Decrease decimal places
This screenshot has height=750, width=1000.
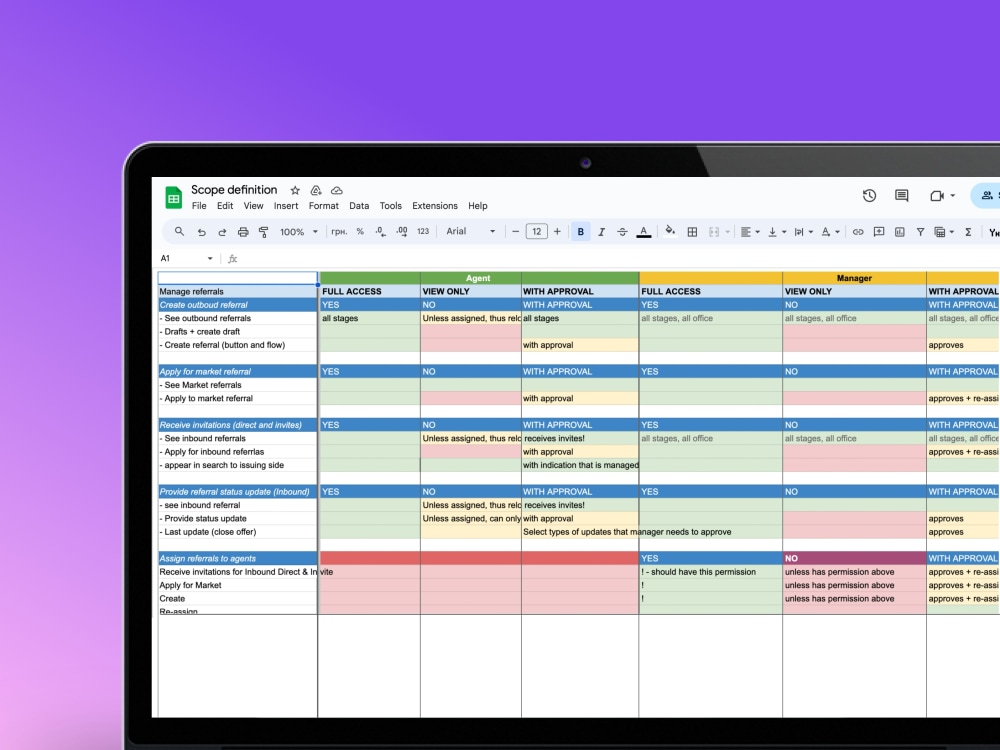click(x=381, y=232)
